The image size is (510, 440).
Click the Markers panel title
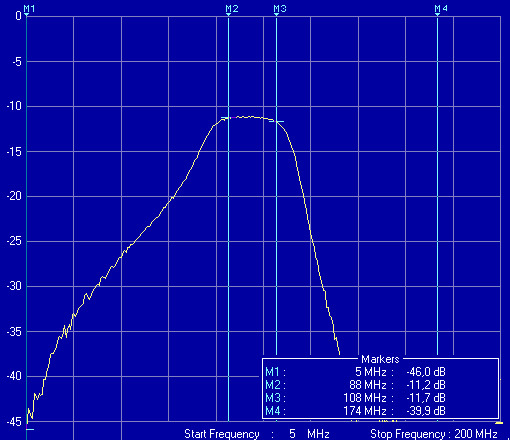click(x=380, y=359)
